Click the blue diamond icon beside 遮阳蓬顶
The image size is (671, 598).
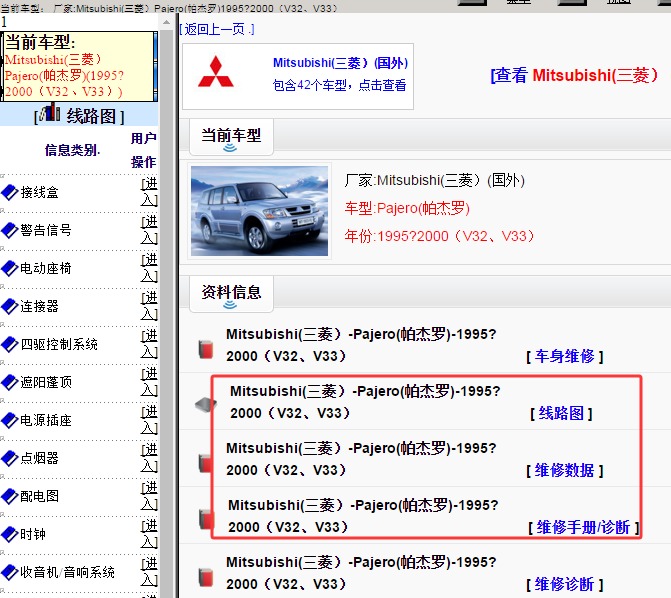point(9,383)
